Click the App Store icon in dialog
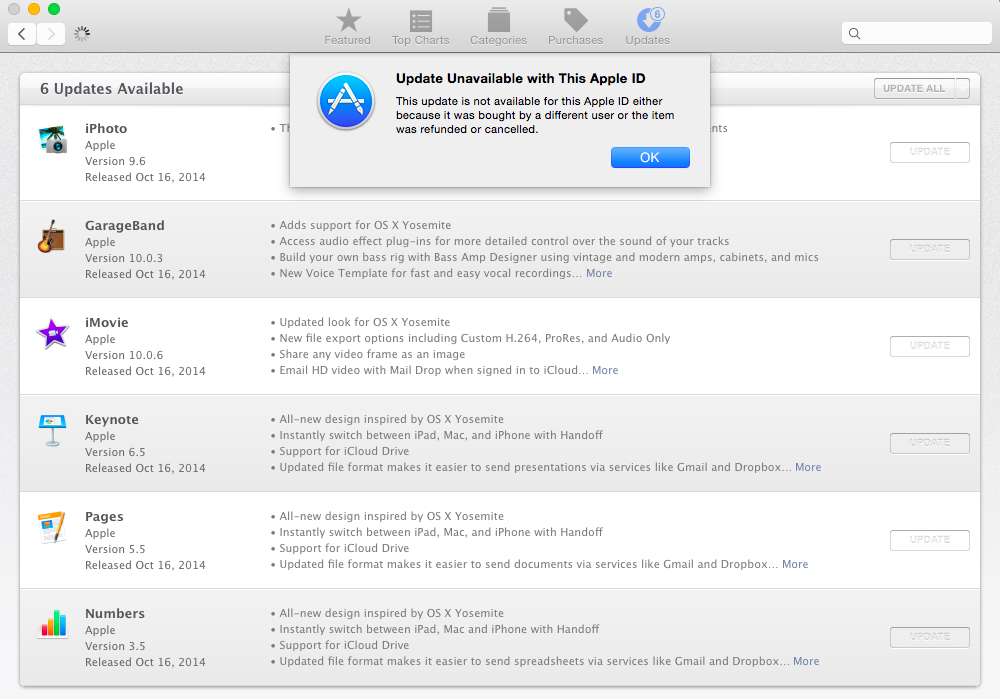 click(x=346, y=101)
